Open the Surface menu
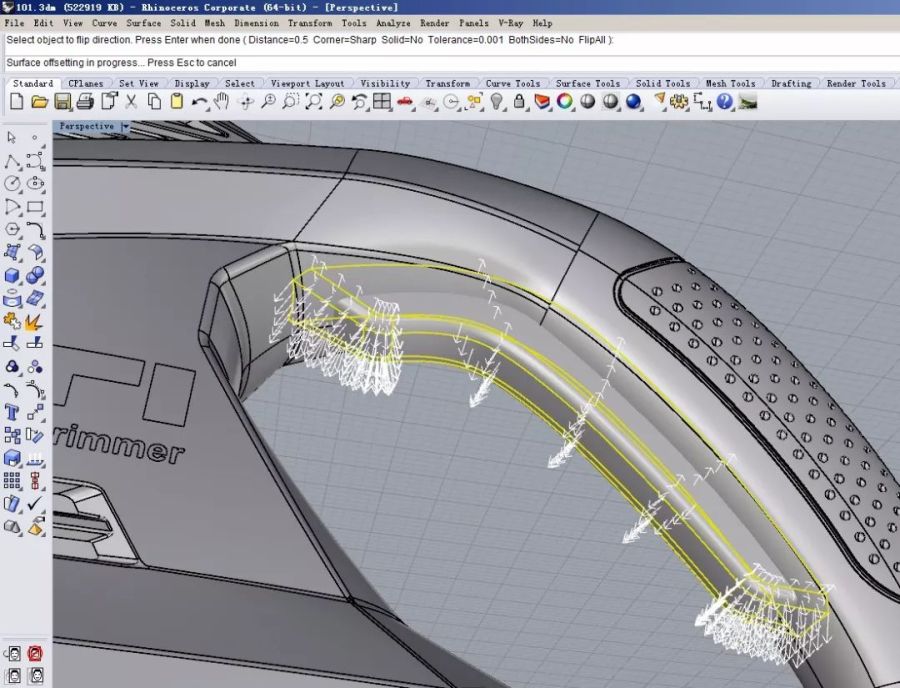This screenshot has height=688, width=900. click(x=143, y=23)
